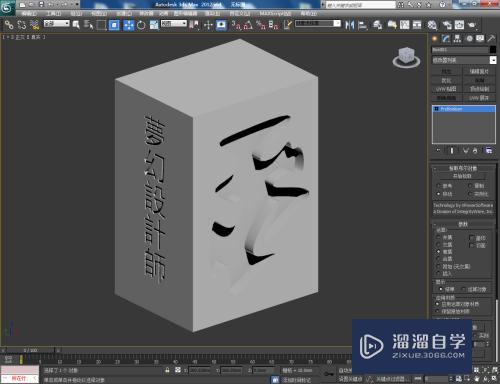Click the 开始拾取 button
Image resolution: width=500 pixels, height=384 pixels.
point(462,176)
